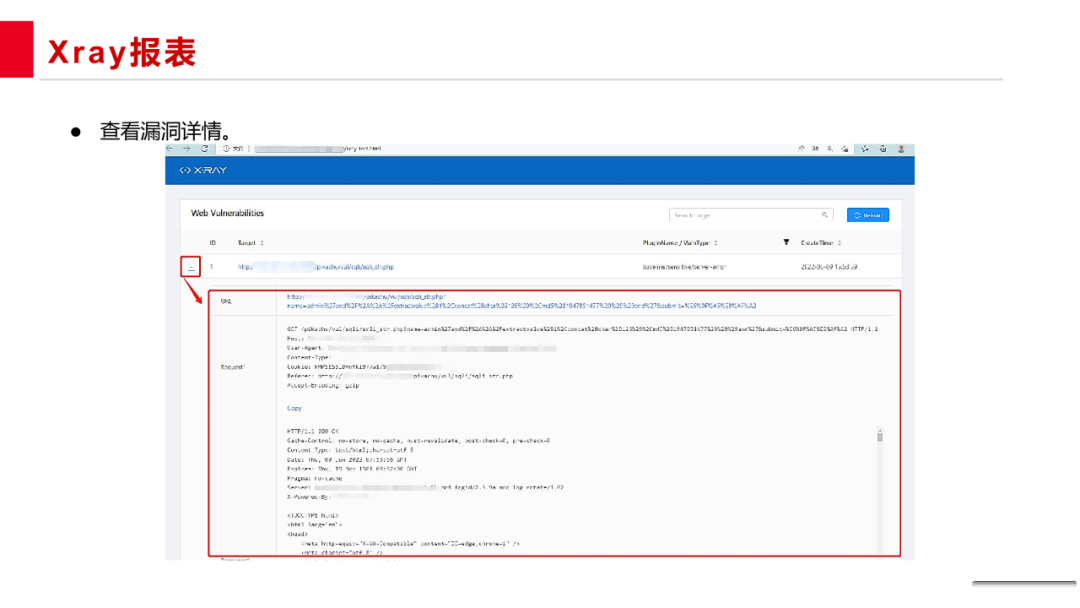Click the 2022-06-09 create time cell

(829, 267)
